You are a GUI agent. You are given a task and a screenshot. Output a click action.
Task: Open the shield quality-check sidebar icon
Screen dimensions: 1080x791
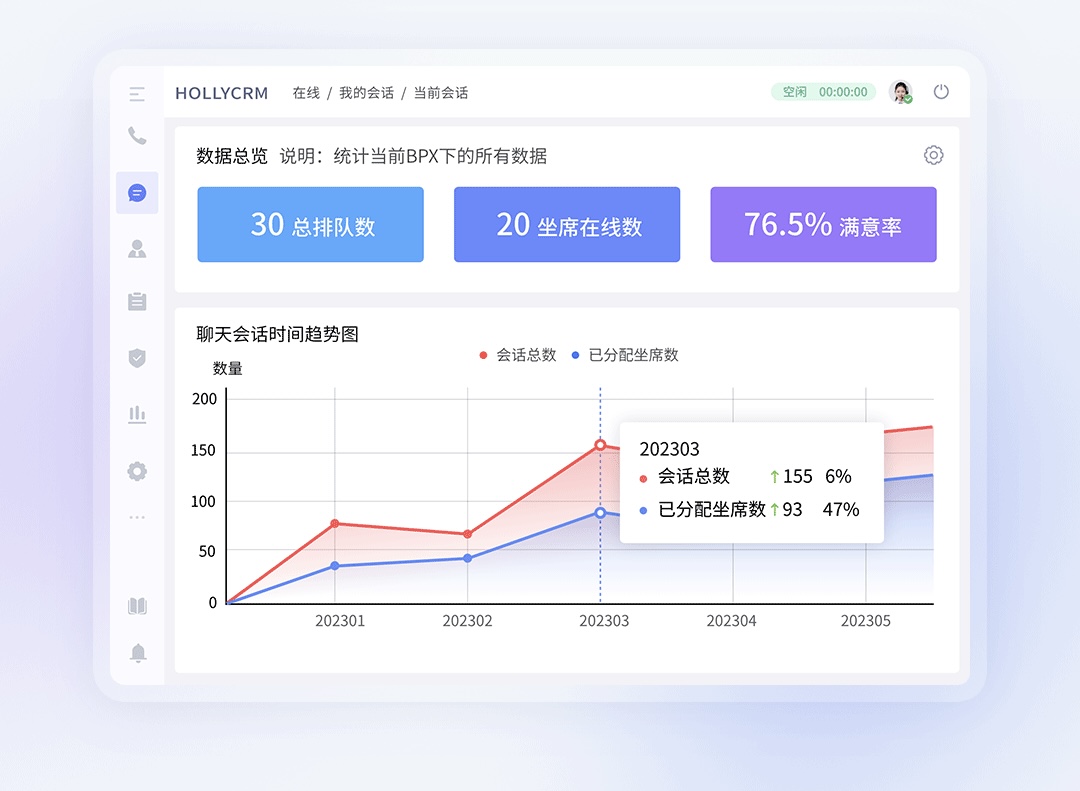pos(137,358)
